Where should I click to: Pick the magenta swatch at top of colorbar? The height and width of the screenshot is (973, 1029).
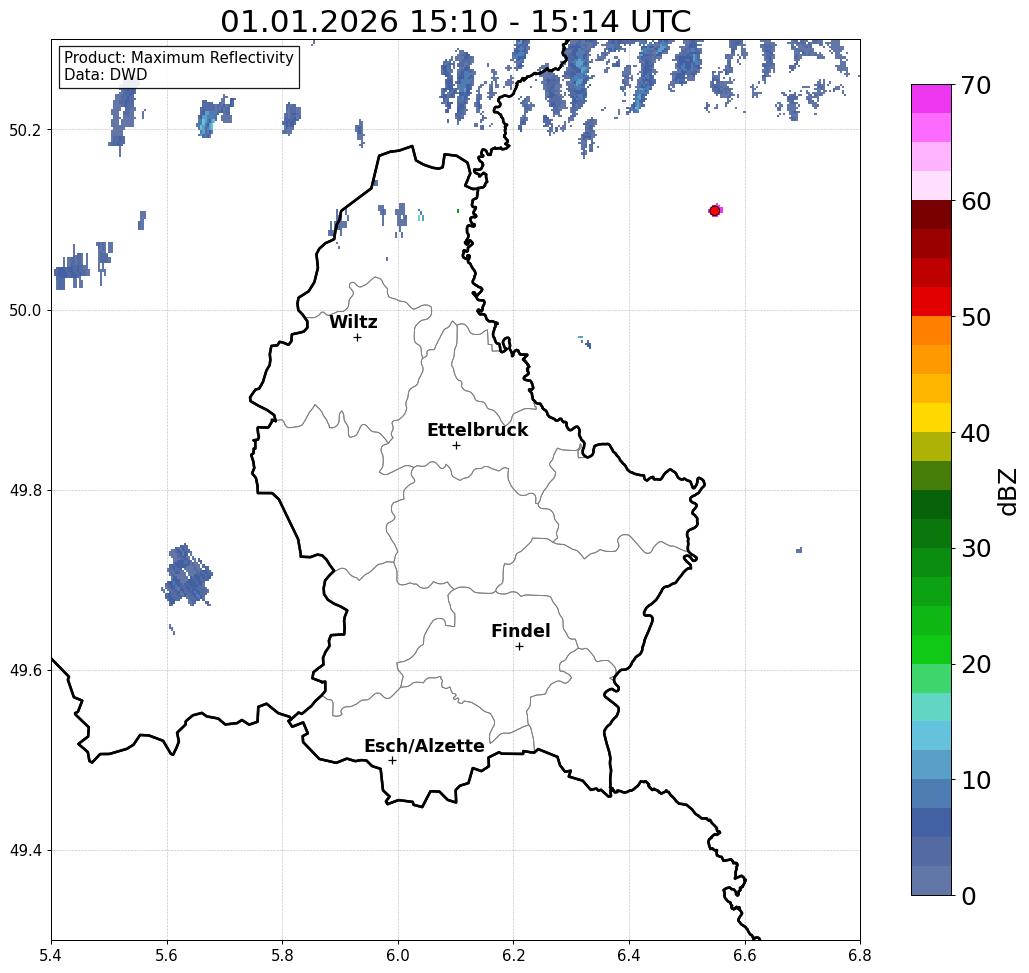click(931, 99)
